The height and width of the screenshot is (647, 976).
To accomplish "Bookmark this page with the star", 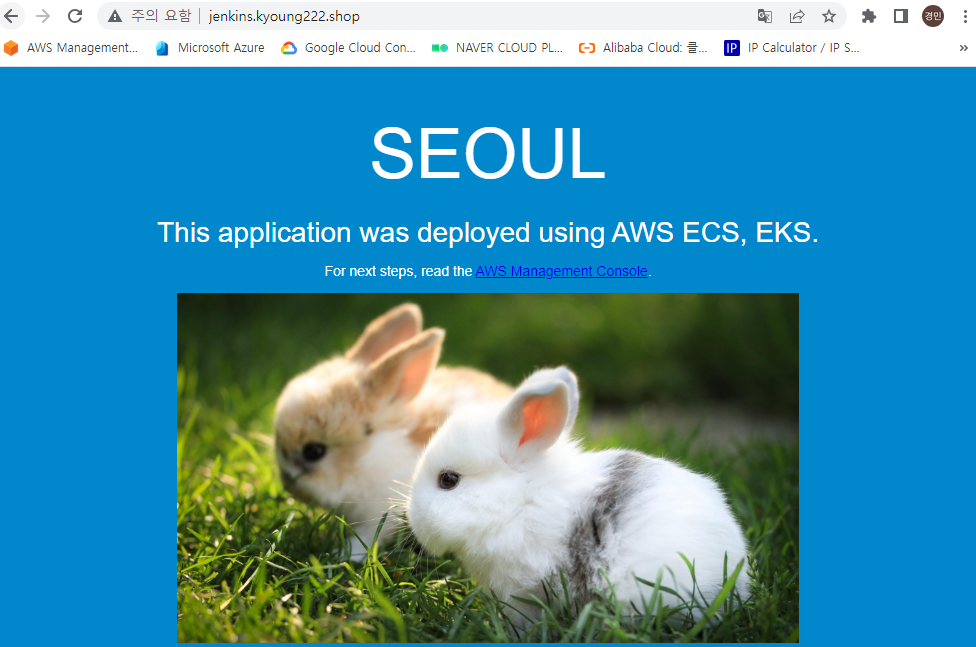I will pos(828,16).
